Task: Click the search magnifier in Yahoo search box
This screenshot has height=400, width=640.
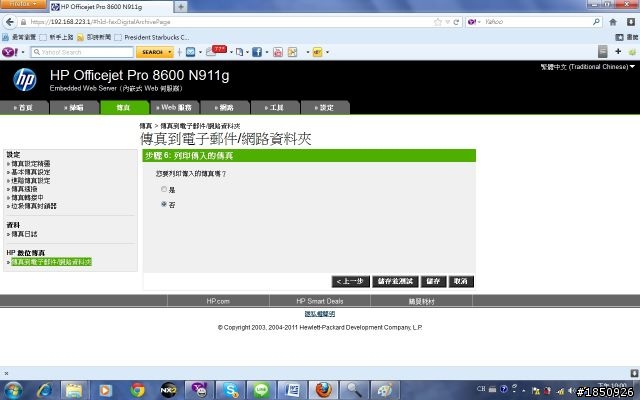Action: [x=596, y=22]
